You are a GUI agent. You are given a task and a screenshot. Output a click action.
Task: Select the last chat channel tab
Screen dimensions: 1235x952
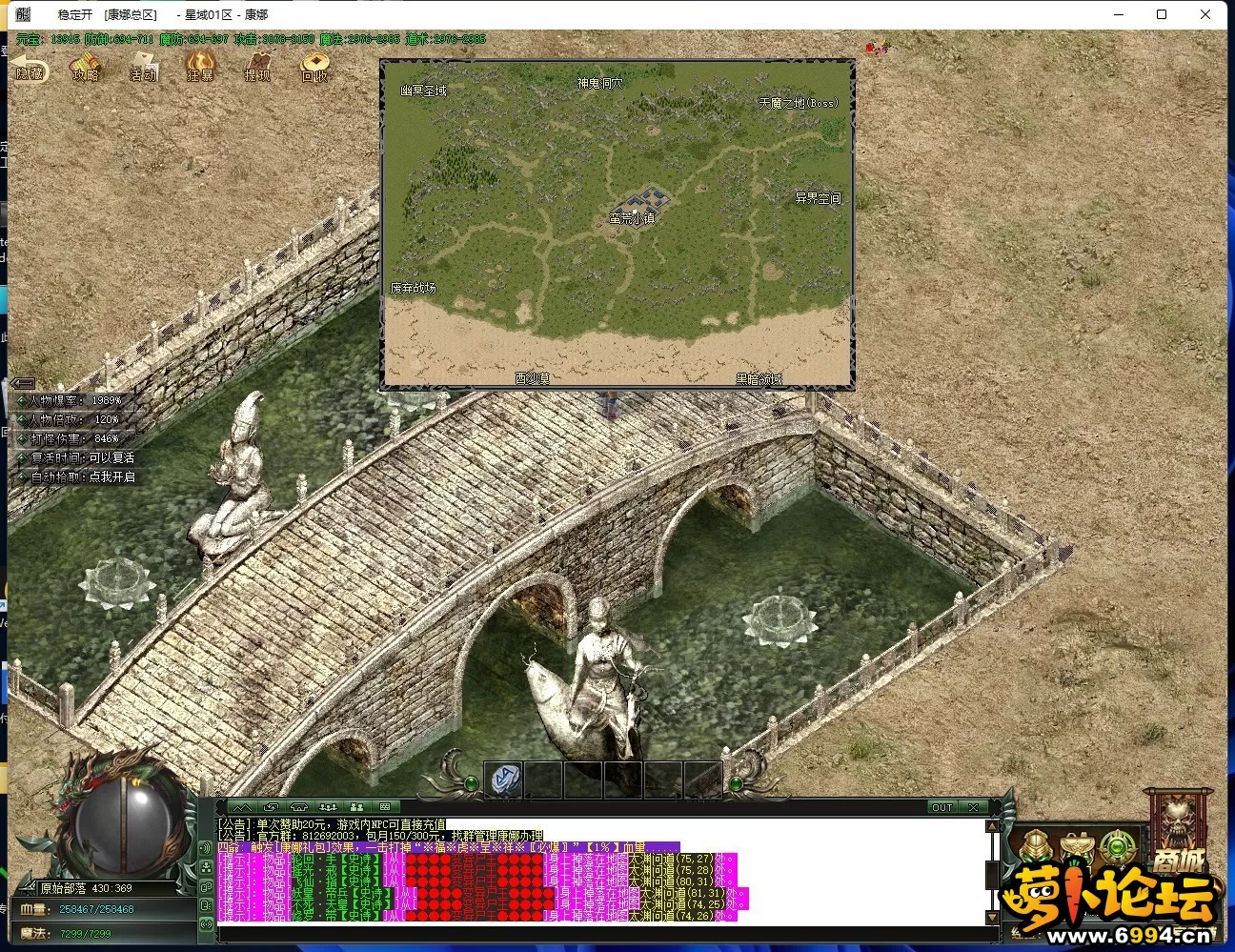(x=385, y=807)
